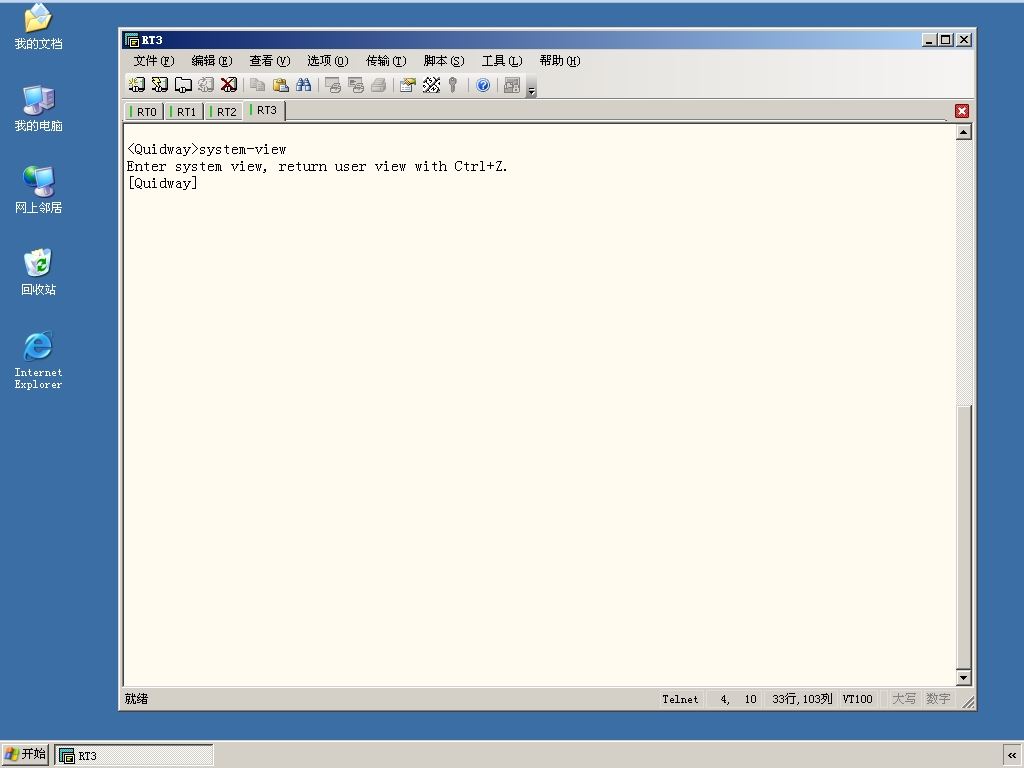Image resolution: width=1024 pixels, height=768 pixels.
Task: Open the 开始 Start button
Action: [25, 754]
